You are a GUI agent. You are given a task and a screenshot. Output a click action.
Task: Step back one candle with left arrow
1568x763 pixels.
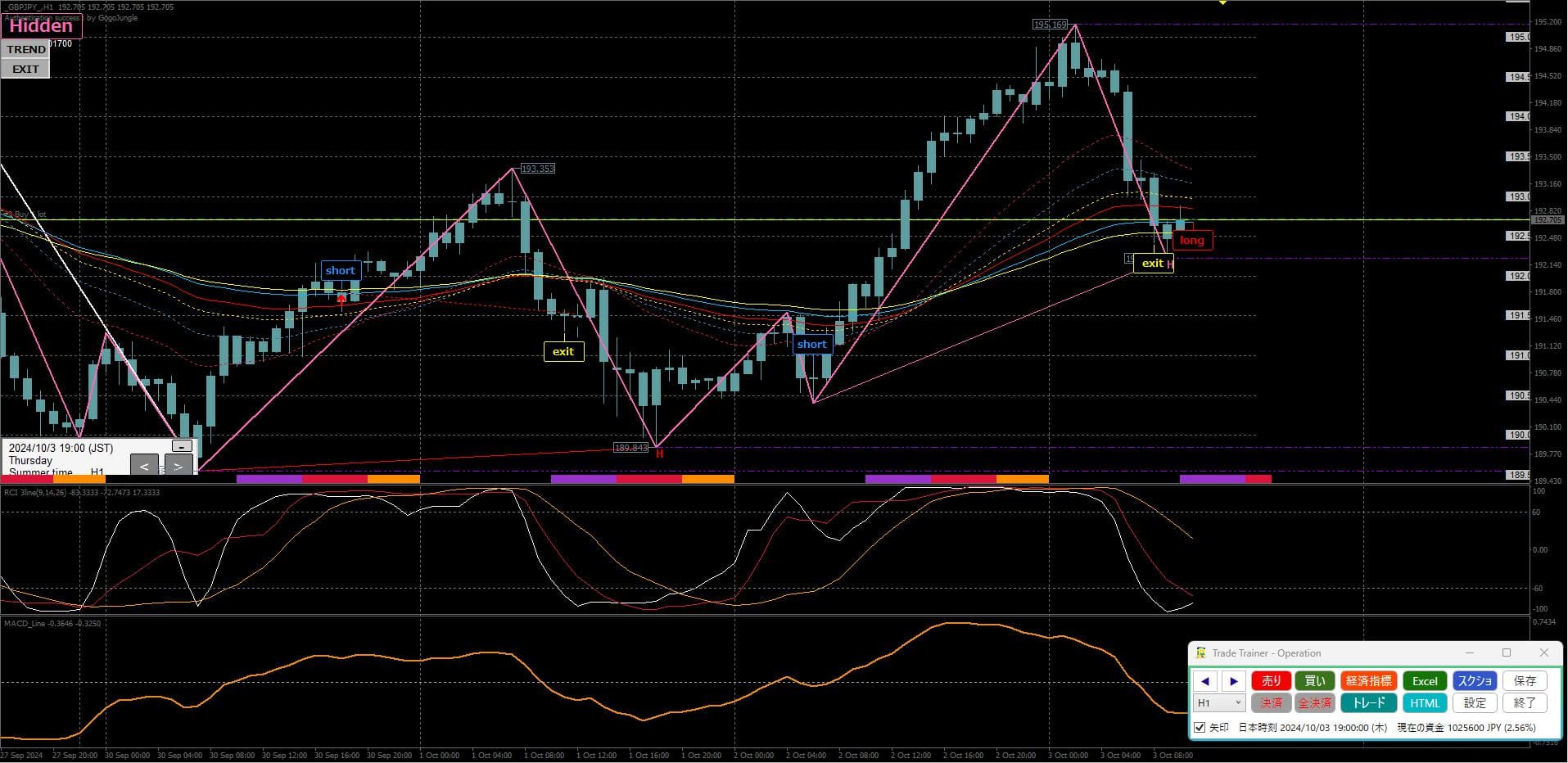[x=1204, y=681]
